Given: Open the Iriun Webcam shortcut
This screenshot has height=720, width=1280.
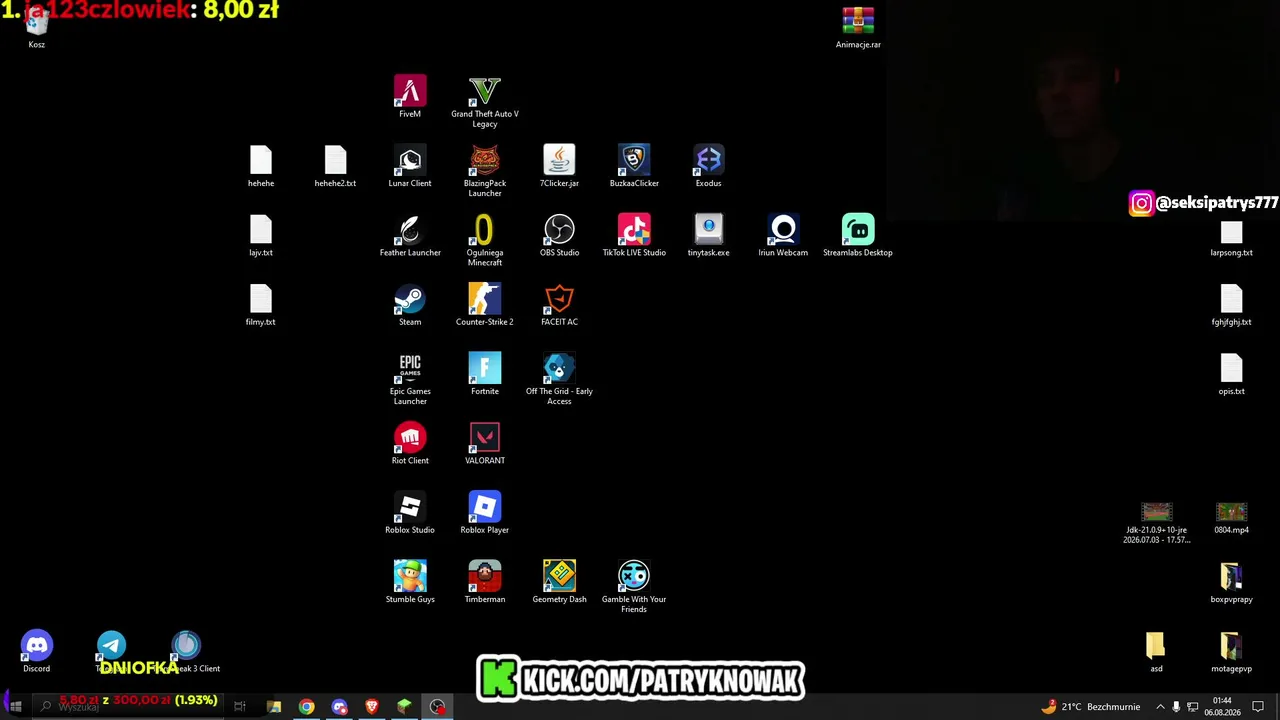Looking at the screenshot, I should tap(783, 235).
